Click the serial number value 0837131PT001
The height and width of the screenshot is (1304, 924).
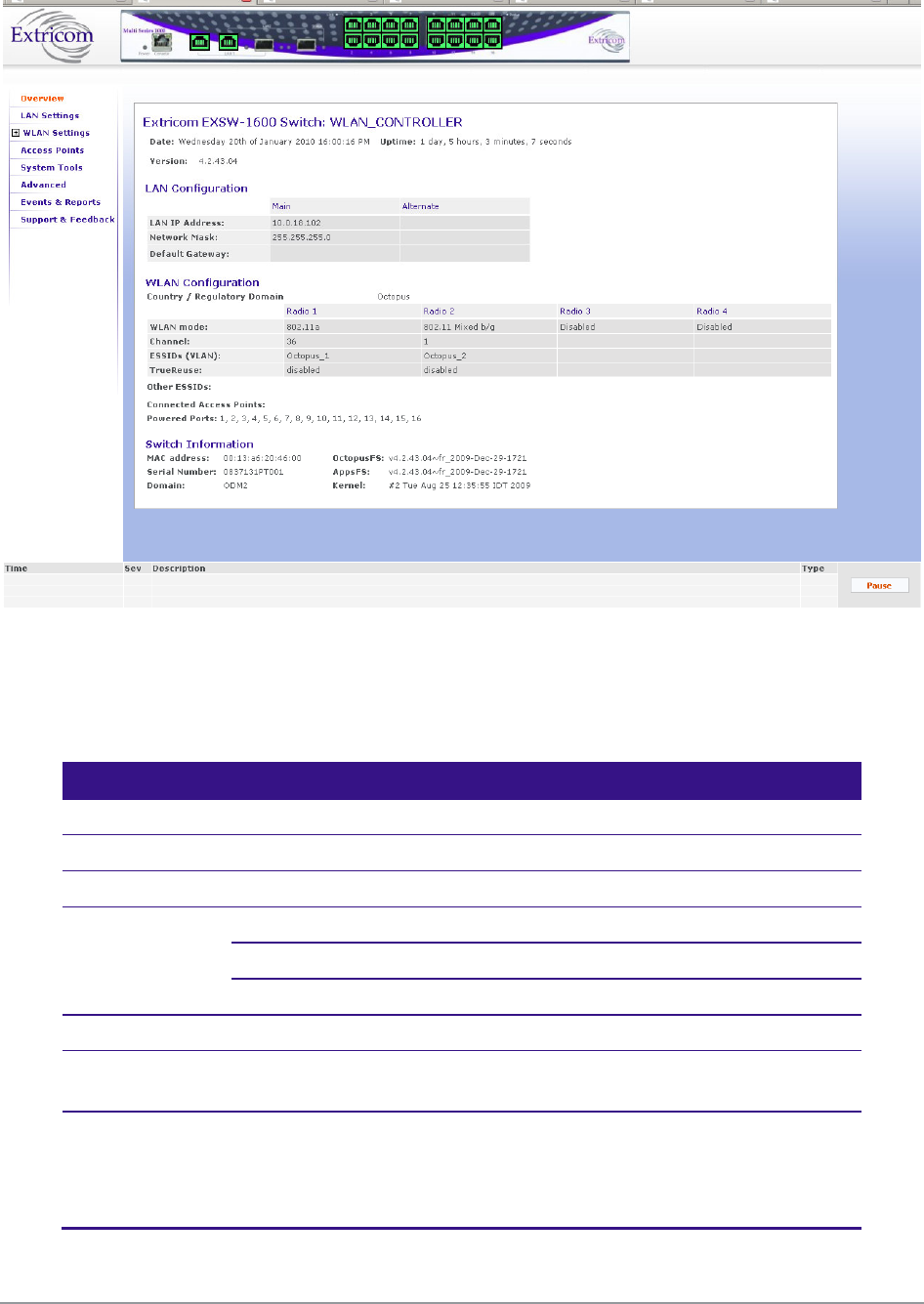253,472
